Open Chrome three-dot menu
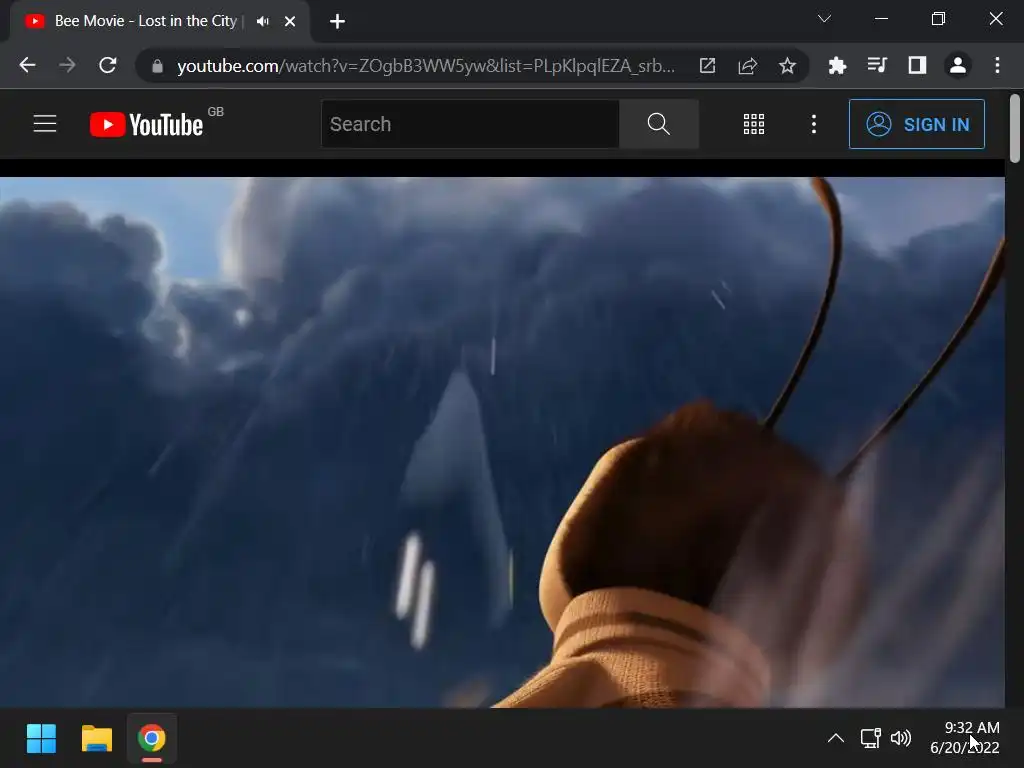Viewport: 1024px width, 768px height. tap(997, 65)
